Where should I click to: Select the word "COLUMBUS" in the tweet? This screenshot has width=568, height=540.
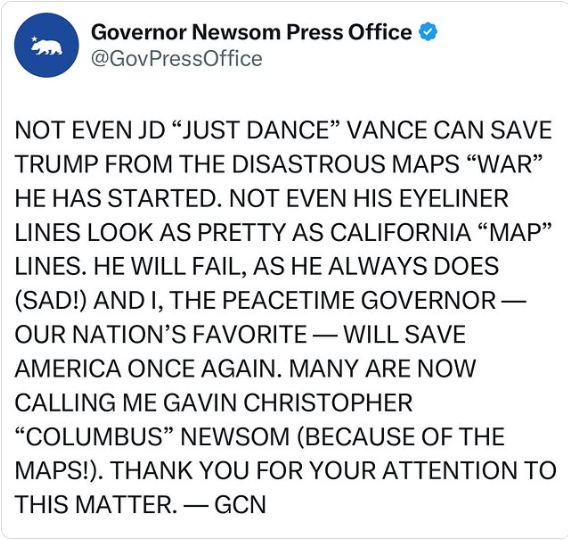click(95, 436)
